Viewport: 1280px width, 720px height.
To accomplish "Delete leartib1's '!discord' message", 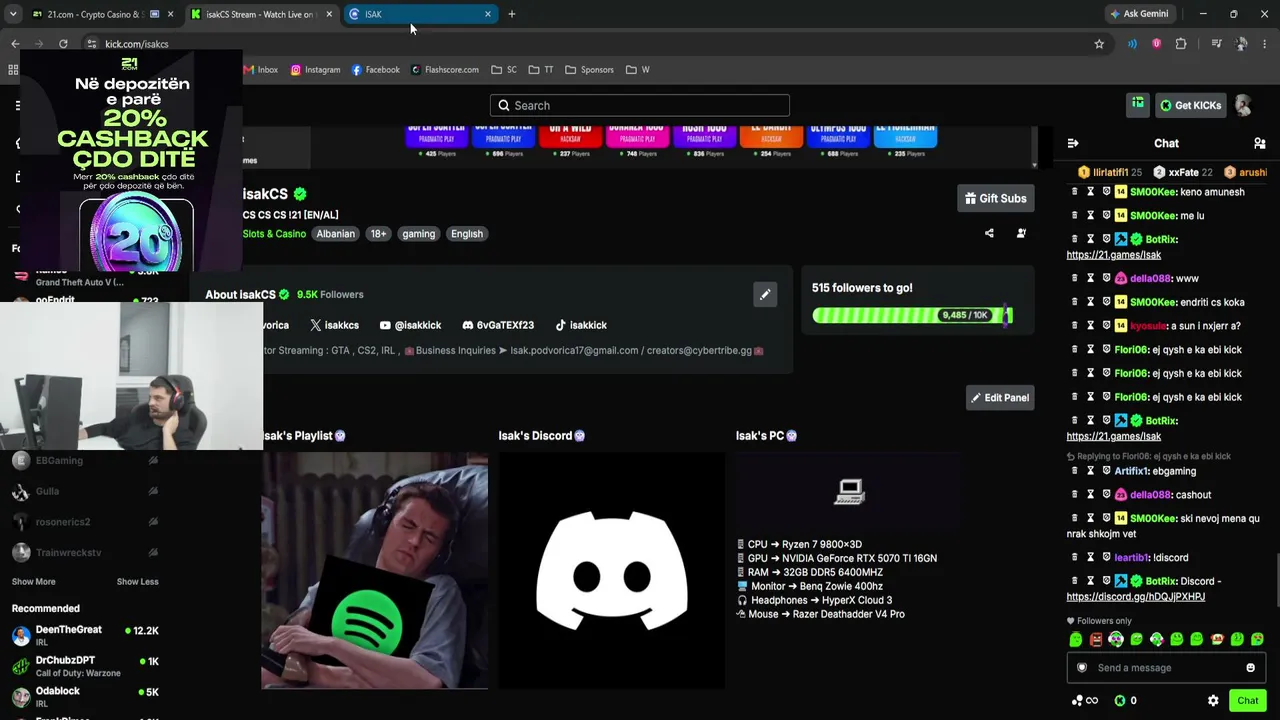I will [x=1075, y=557].
